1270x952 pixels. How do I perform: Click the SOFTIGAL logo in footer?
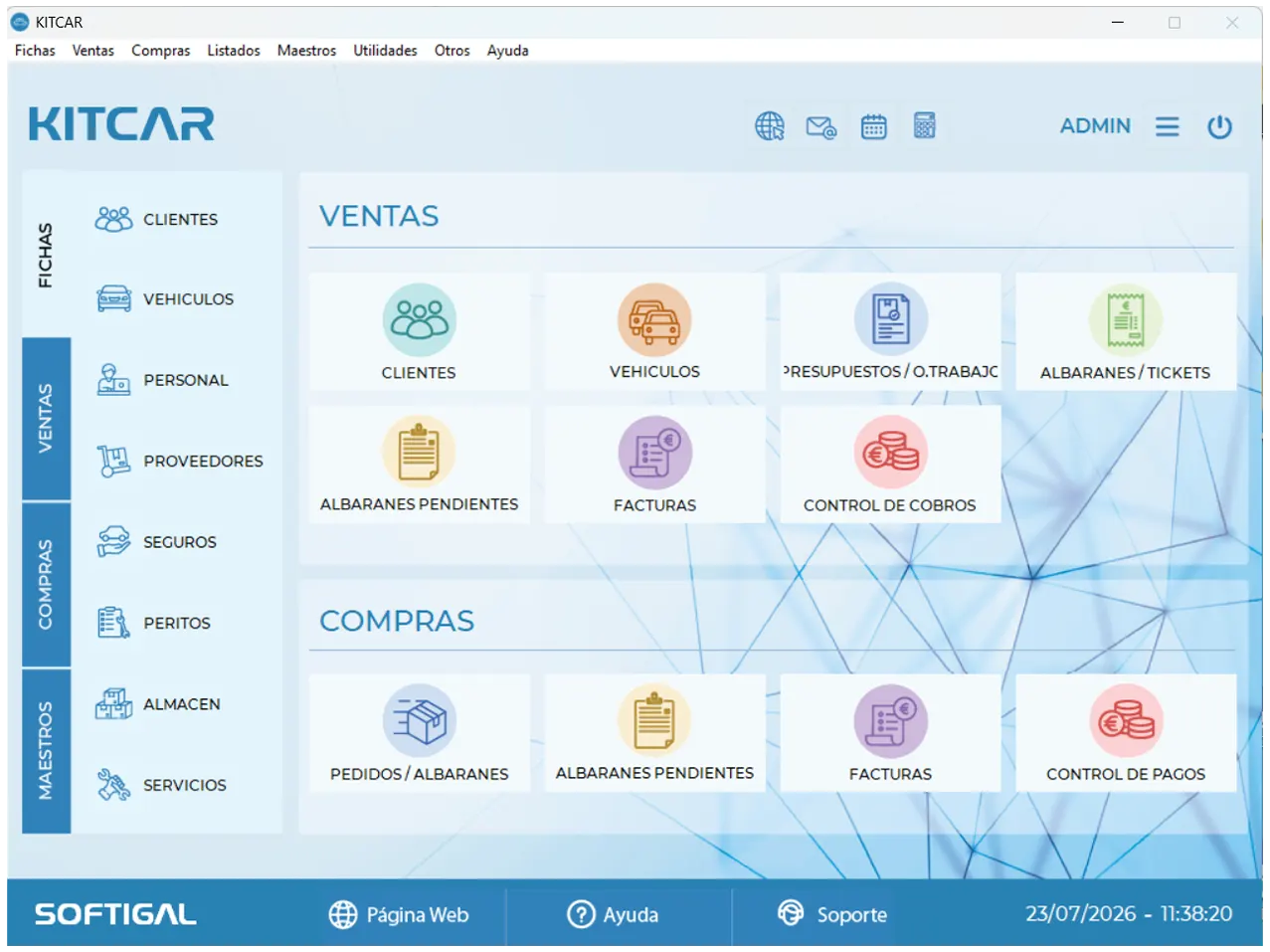tap(115, 914)
